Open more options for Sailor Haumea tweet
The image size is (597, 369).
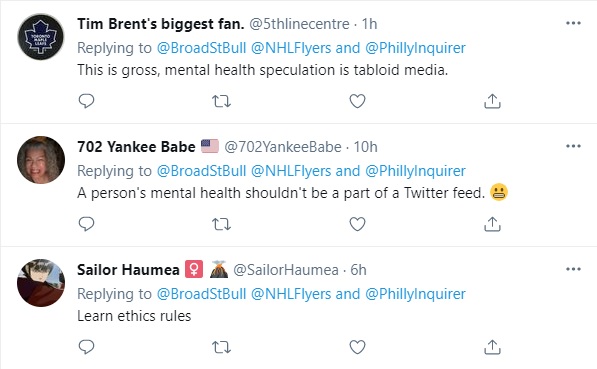click(x=573, y=269)
